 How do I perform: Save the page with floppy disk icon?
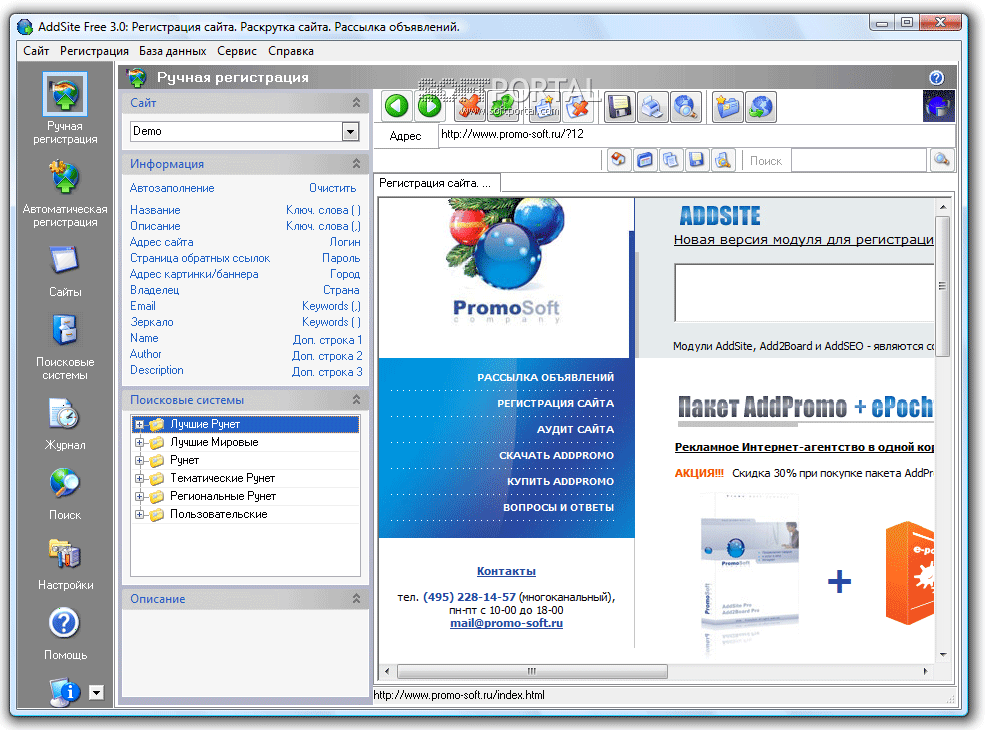coord(619,106)
